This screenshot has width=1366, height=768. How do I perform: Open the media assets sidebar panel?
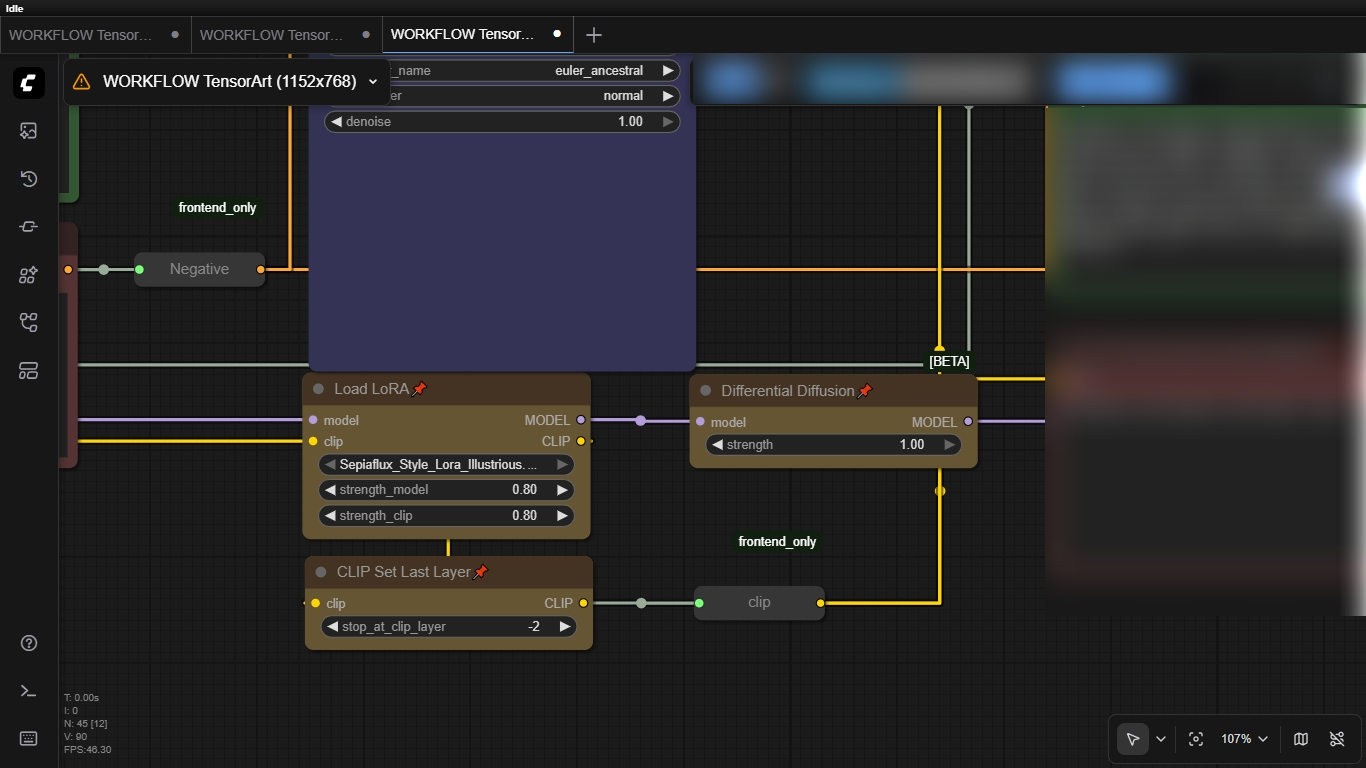(x=28, y=131)
